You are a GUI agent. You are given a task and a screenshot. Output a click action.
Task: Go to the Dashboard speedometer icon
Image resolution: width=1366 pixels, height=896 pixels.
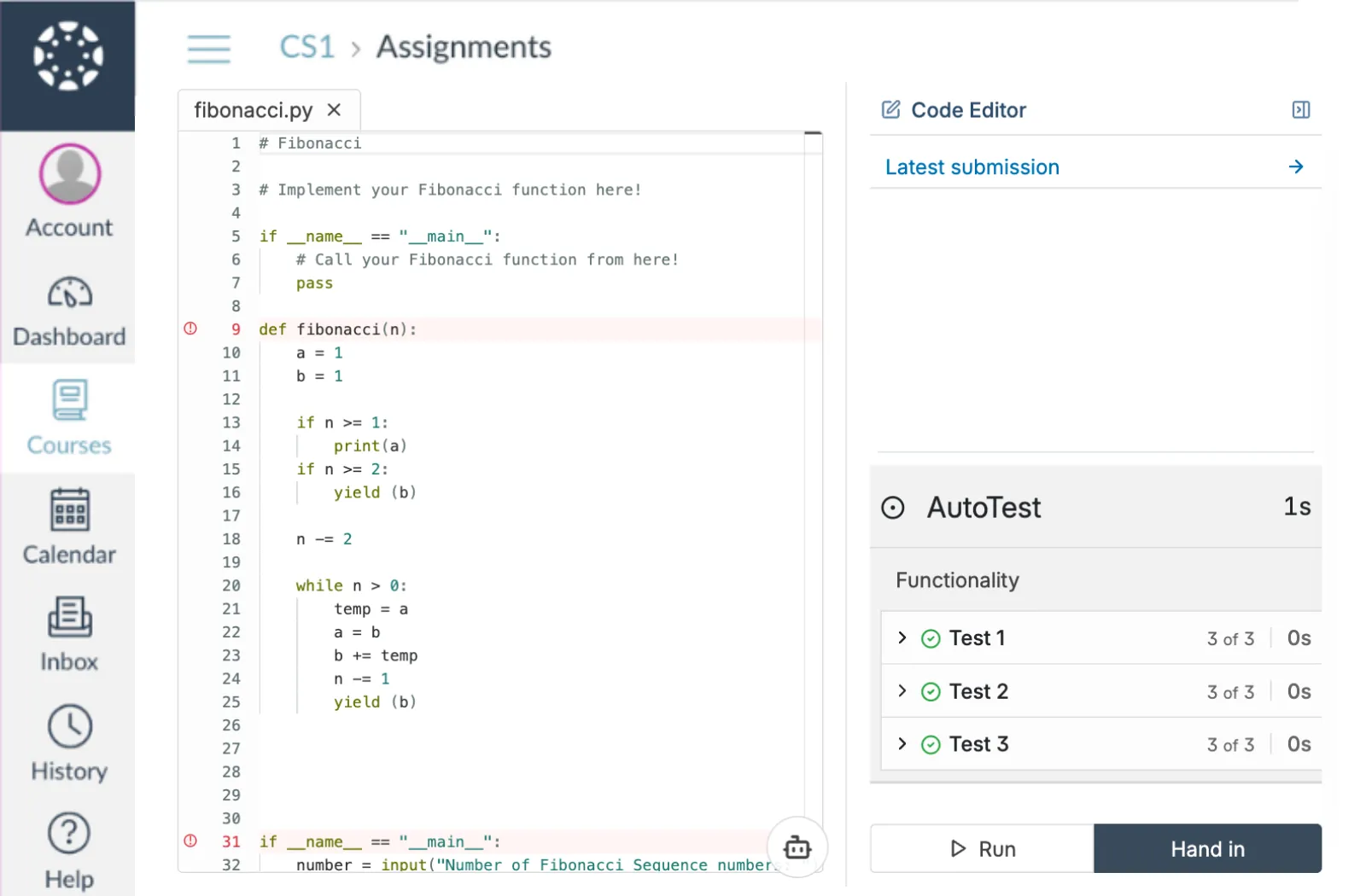coord(70,293)
